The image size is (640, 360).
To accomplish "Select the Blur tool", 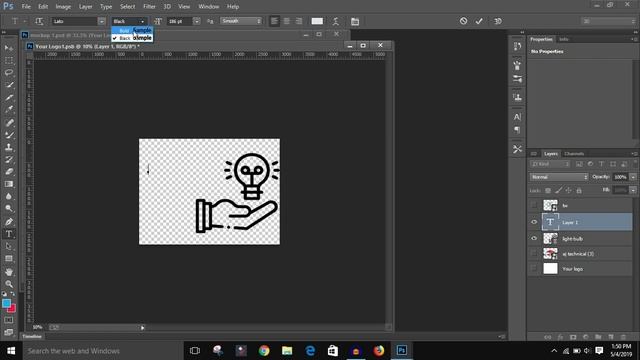I will (x=9, y=196).
